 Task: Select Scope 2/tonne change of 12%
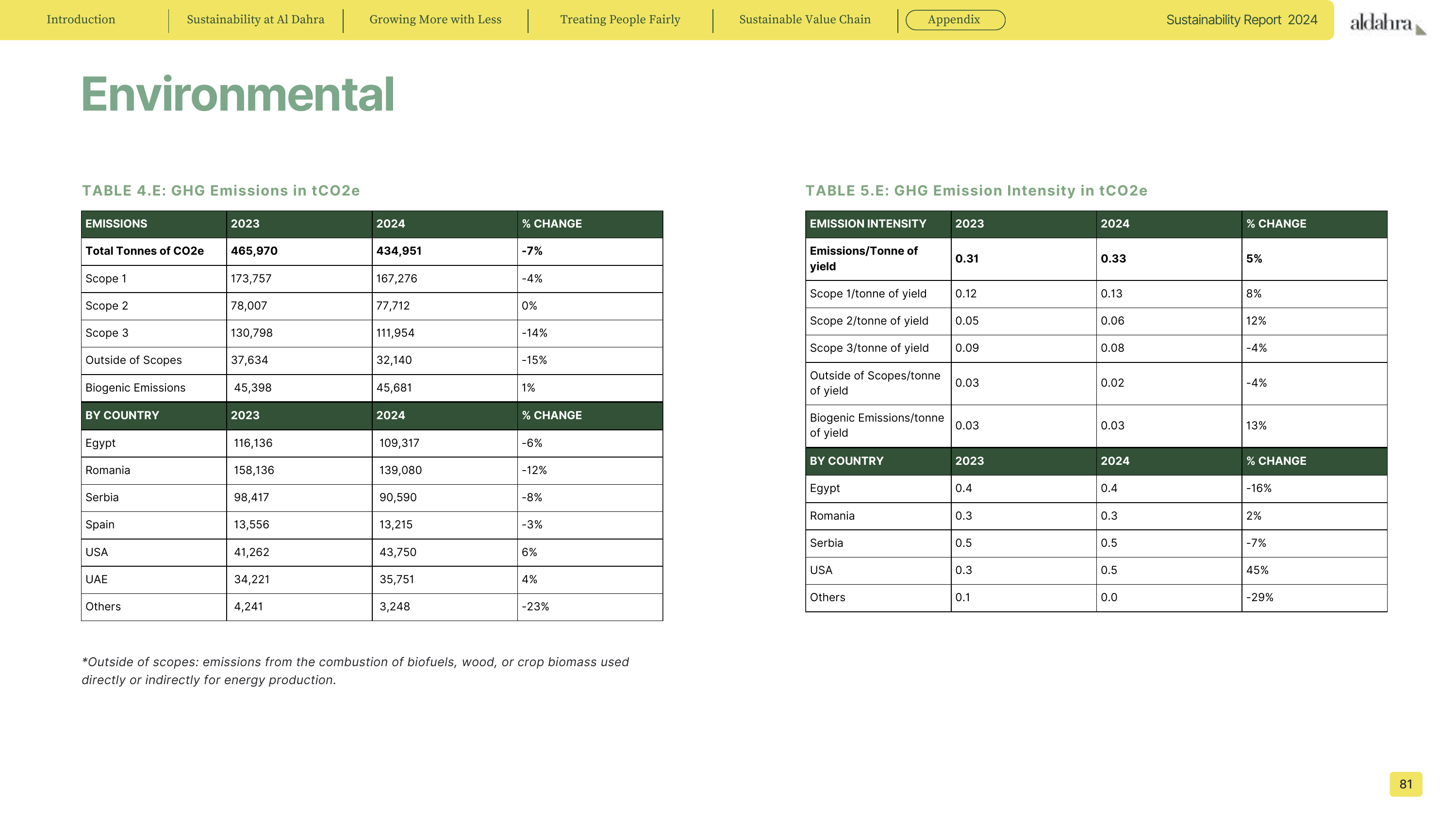[1256, 321]
